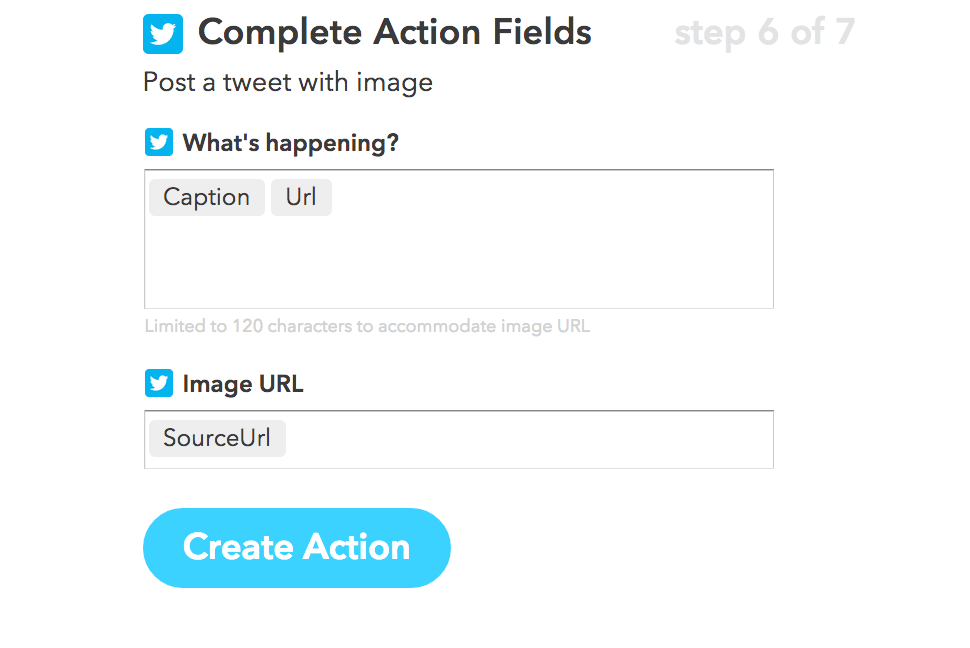Click the Complete Action Fields heading
Screen dimensions: 970x648
(395, 32)
